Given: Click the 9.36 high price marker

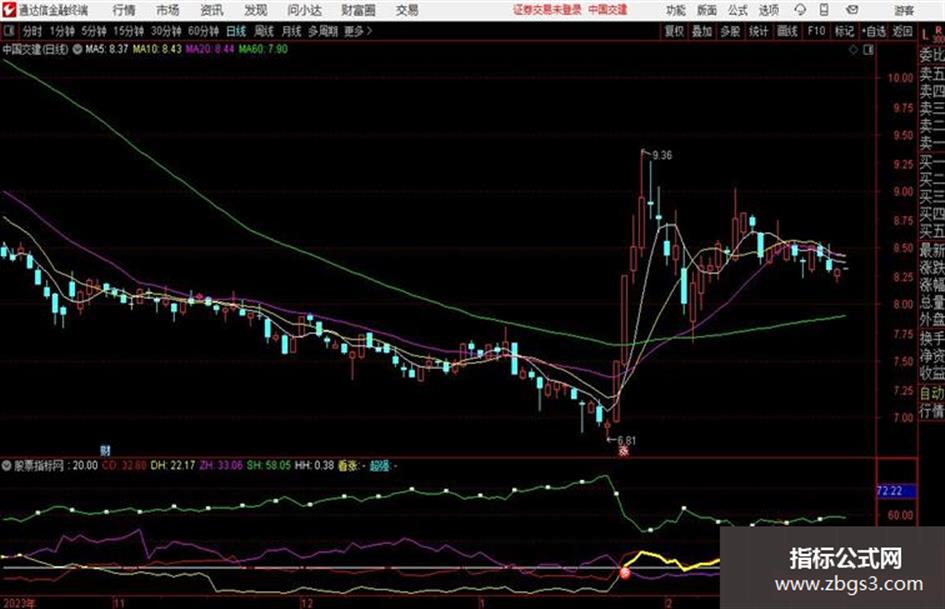Looking at the screenshot, I should (x=662, y=156).
